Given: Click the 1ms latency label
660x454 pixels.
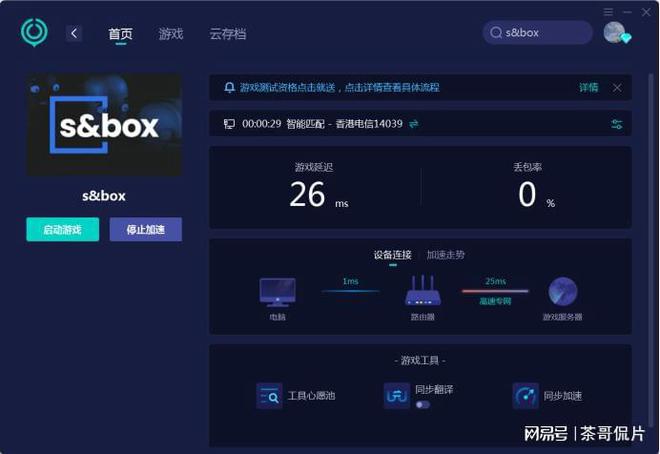Looking at the screenshot, I should [350, 281].
